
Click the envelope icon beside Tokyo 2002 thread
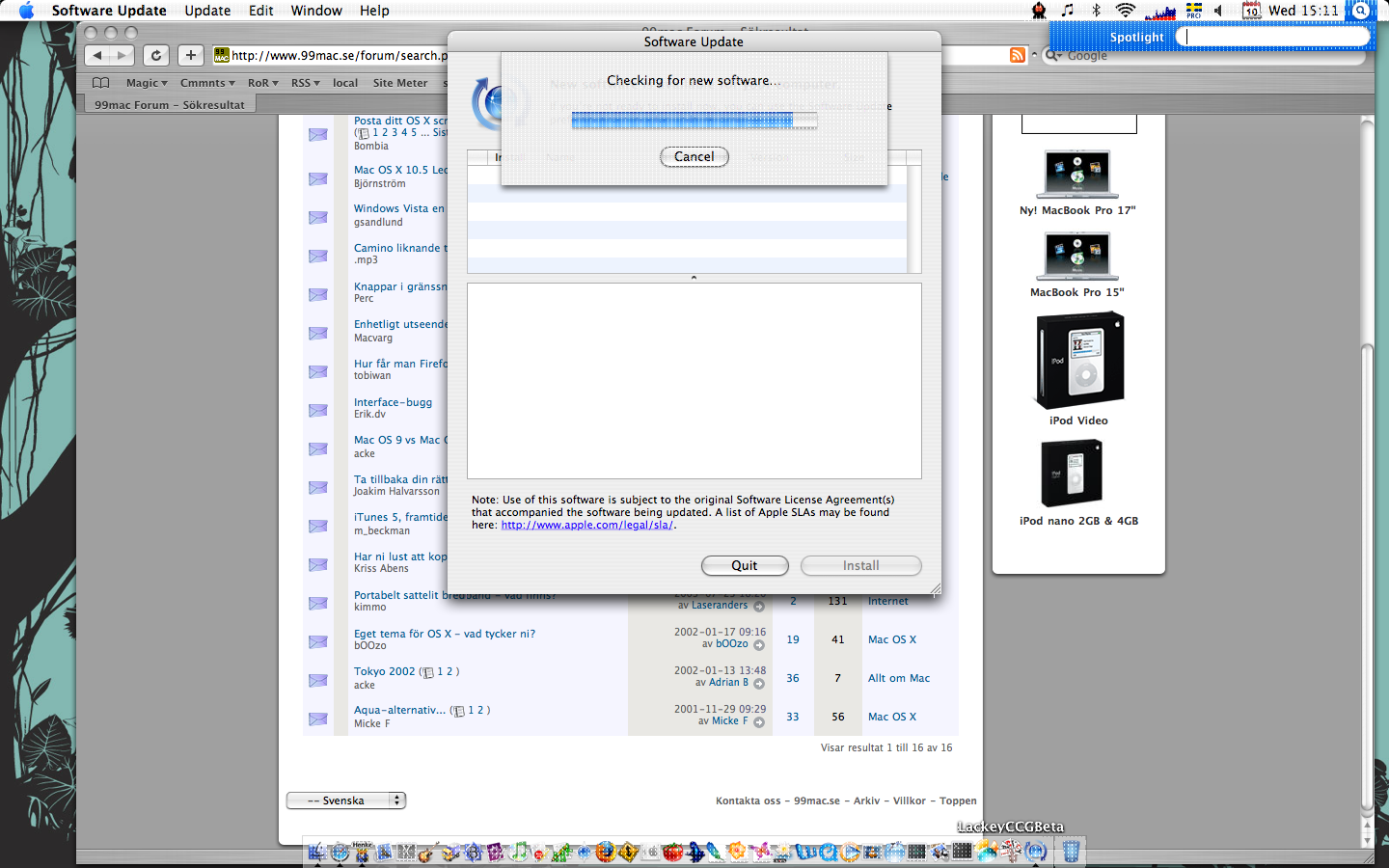[x=318, y=680]
